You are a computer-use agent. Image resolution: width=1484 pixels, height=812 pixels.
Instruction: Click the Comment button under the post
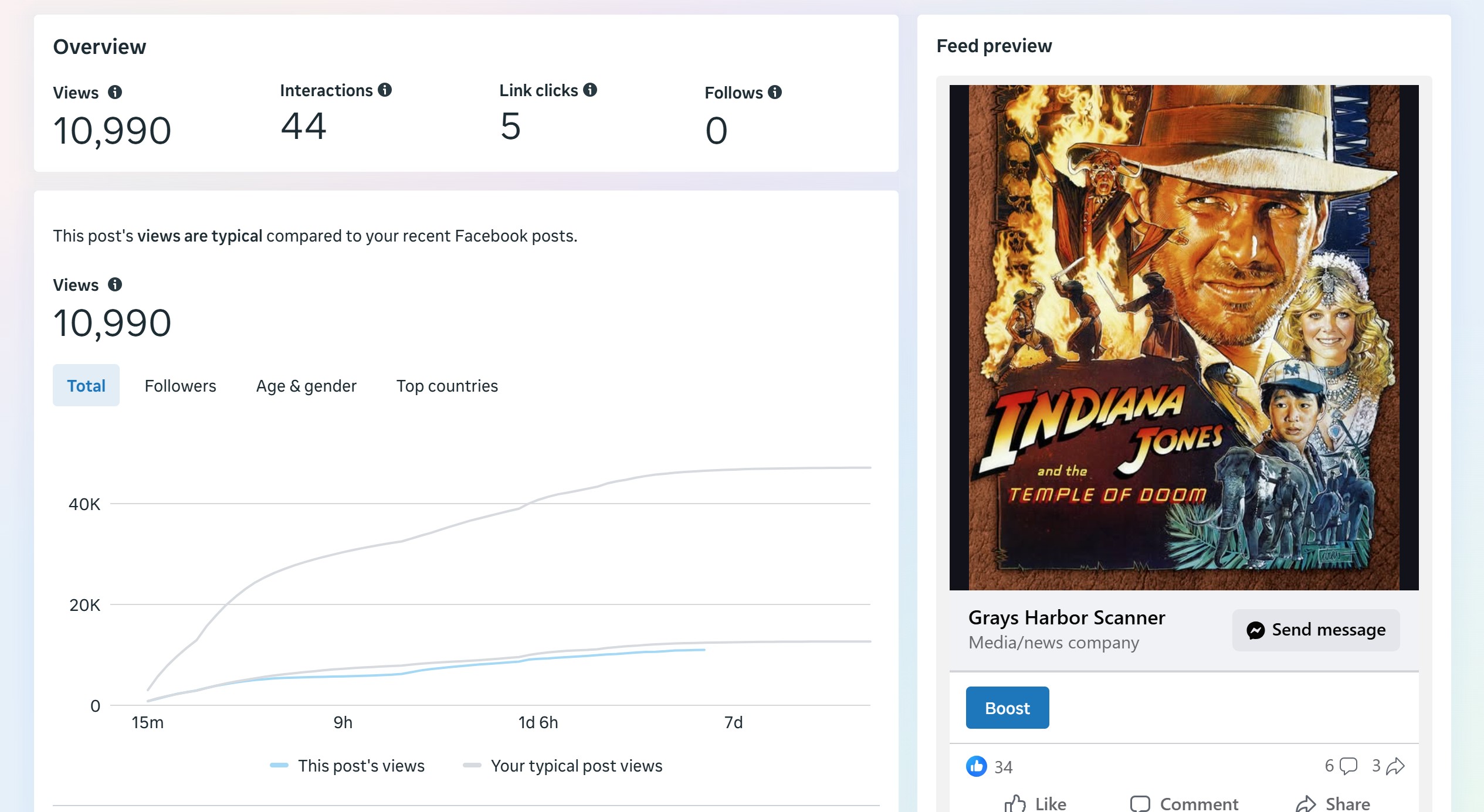[x=1184, y=803]
